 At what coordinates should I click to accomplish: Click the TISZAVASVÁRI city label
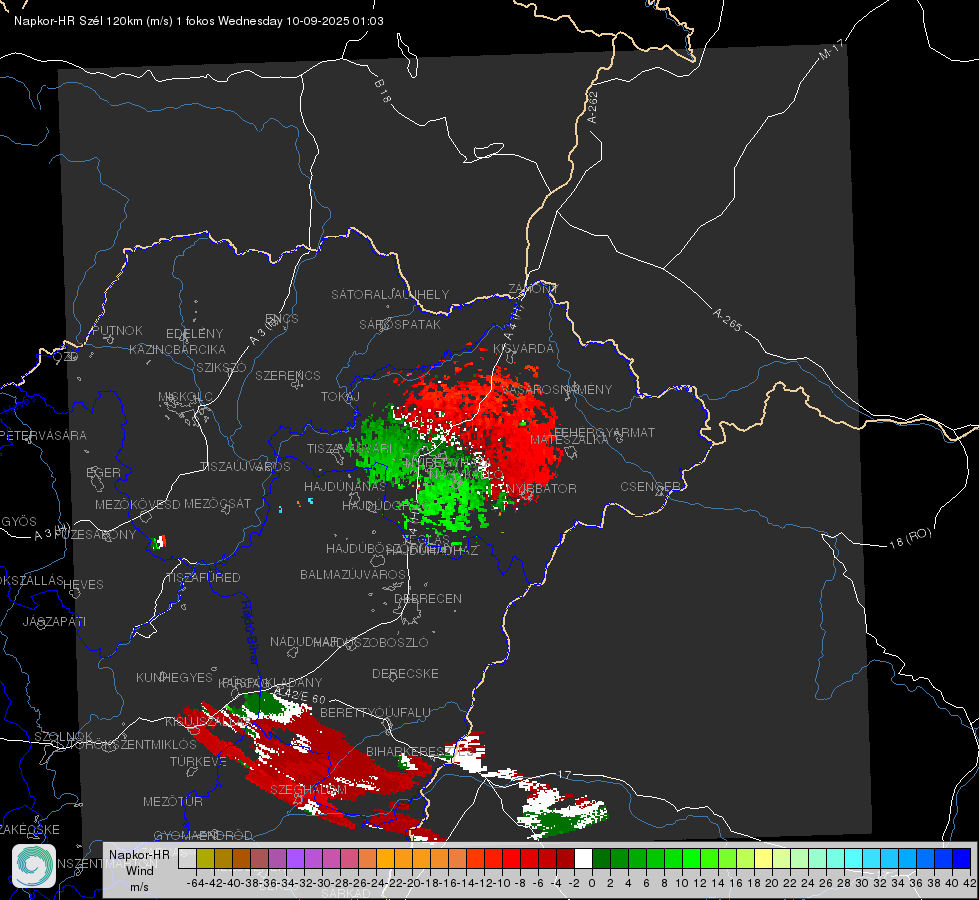[x=350, y=448]
